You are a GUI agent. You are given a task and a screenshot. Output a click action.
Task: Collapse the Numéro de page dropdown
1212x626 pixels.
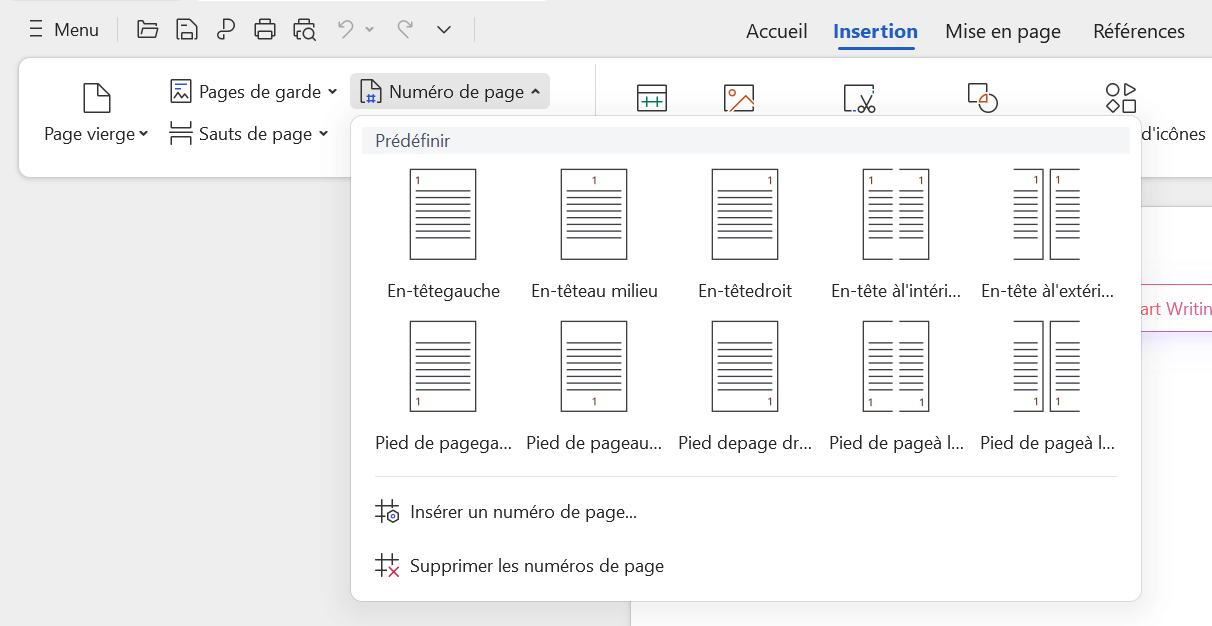[x=450, y=92]
